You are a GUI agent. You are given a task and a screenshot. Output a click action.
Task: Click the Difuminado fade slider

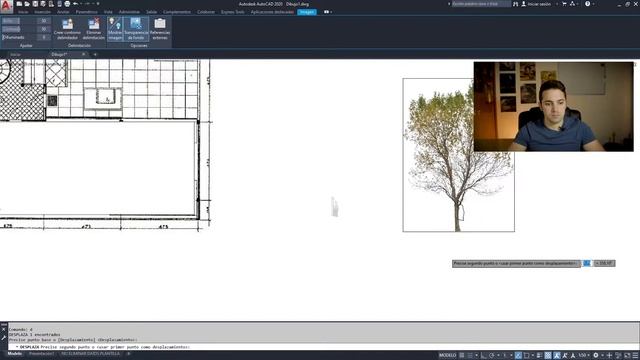(18, 37)
